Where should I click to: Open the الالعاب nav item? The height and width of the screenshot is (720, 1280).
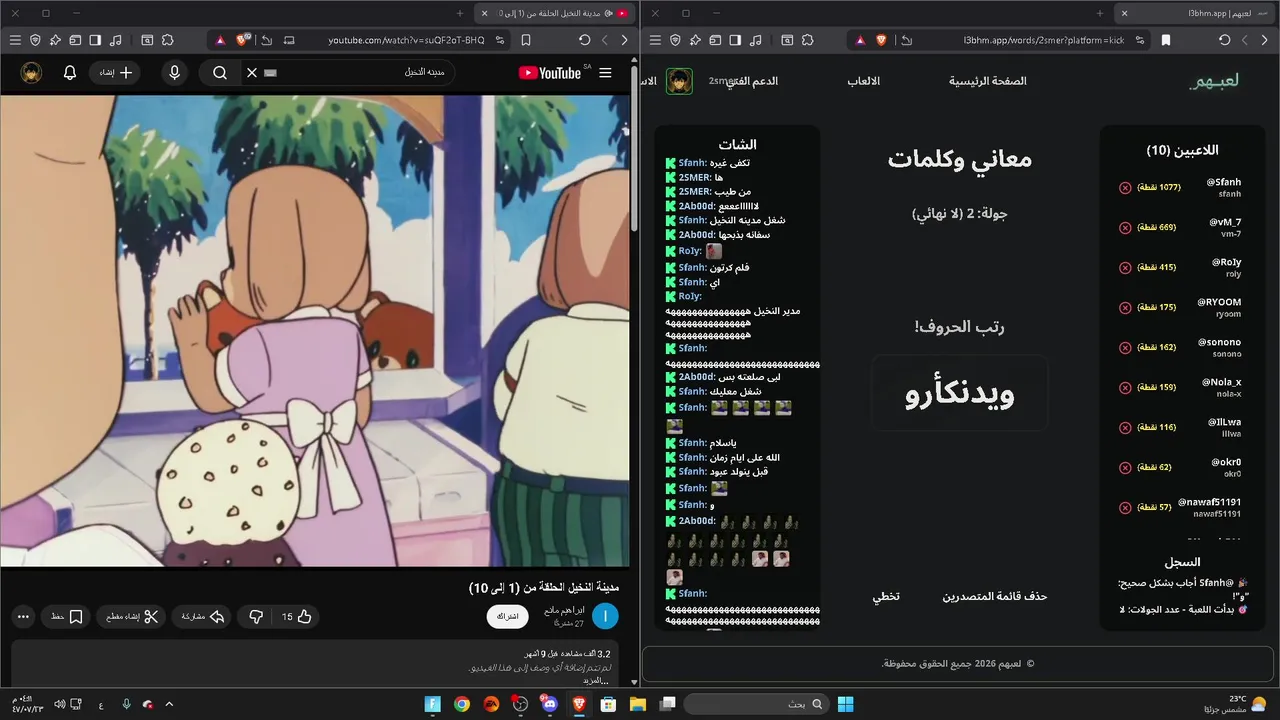(864, 81)
